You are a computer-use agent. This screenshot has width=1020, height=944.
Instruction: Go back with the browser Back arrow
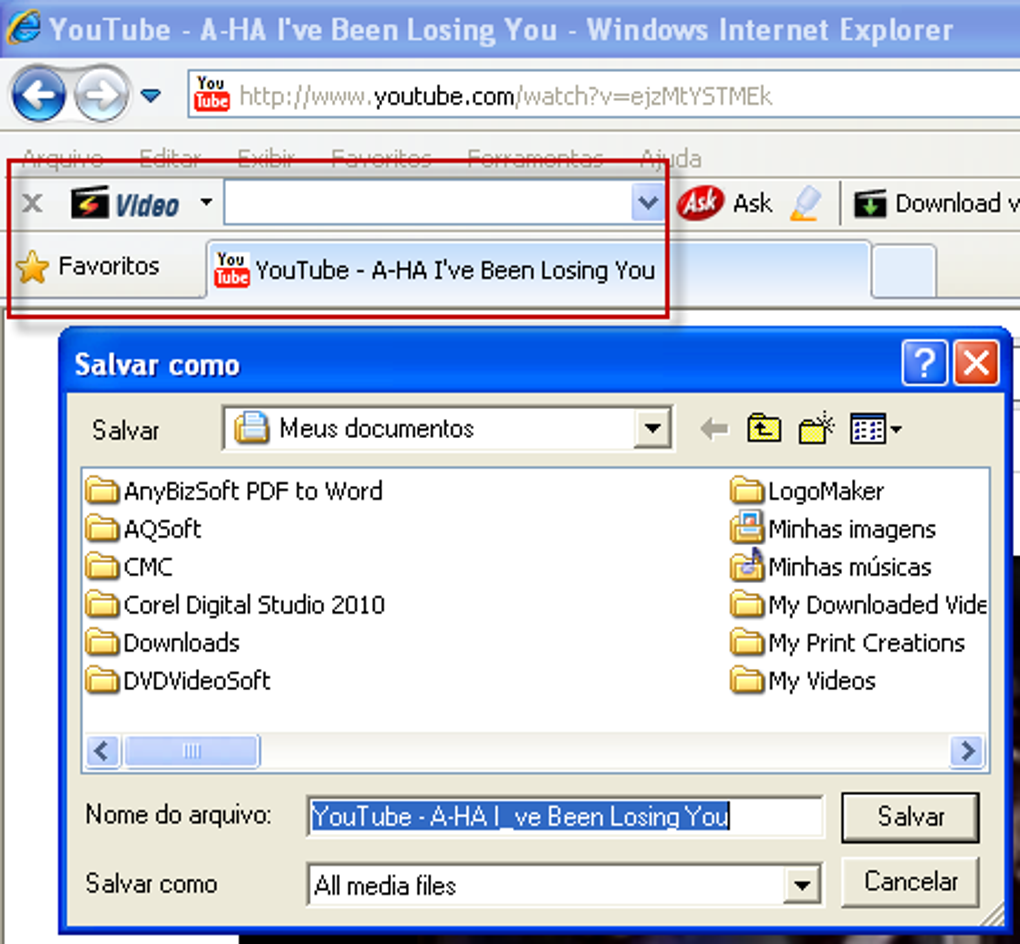click(x=38, y=96)
